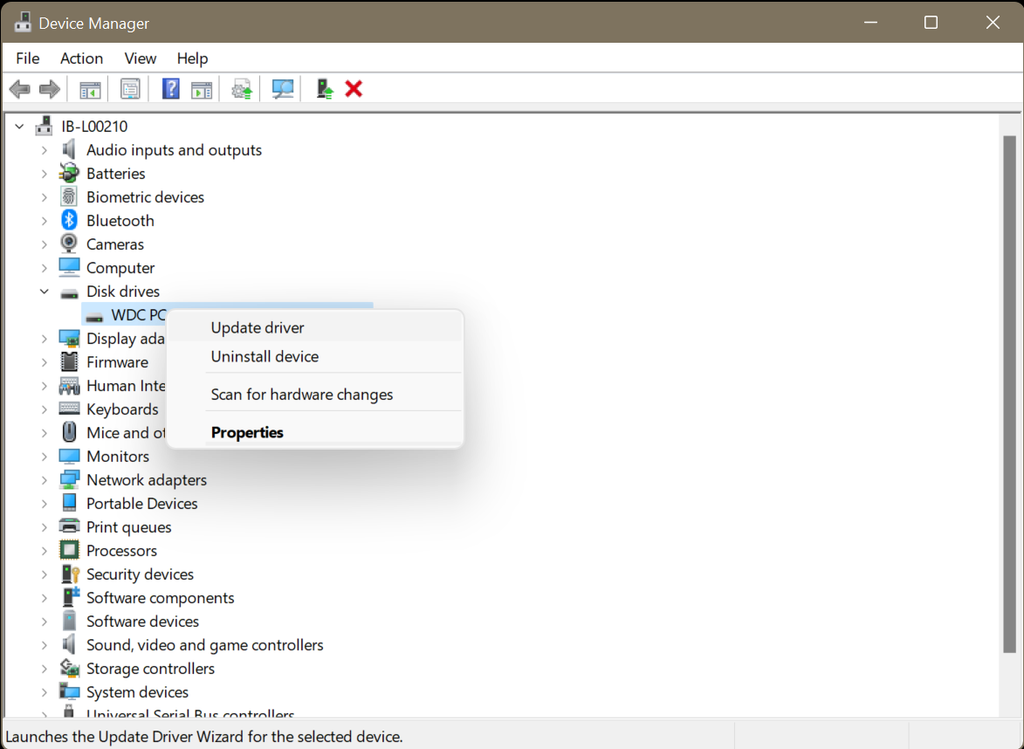Expand the Software devices chevron
1024x749 pixels.
(x=44, y=621)
